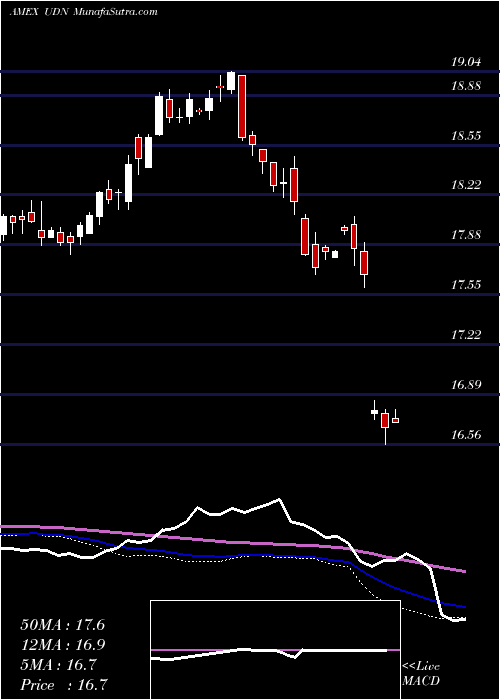This screenshot has height=700, width=500.
Task: Click the 18.88 price axis label
Action: coord(466,86)
